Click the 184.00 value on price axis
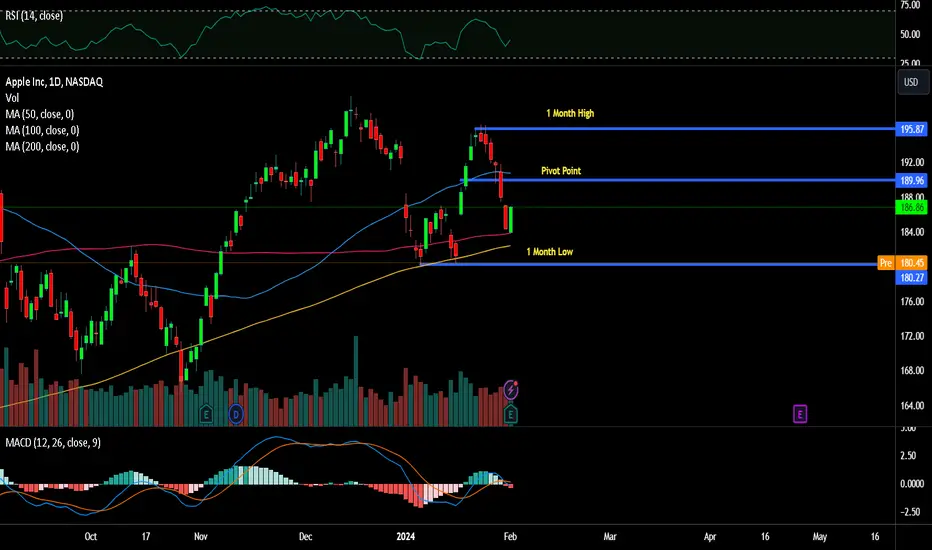Viewport: 932px width, 550px height. point(912,232)
